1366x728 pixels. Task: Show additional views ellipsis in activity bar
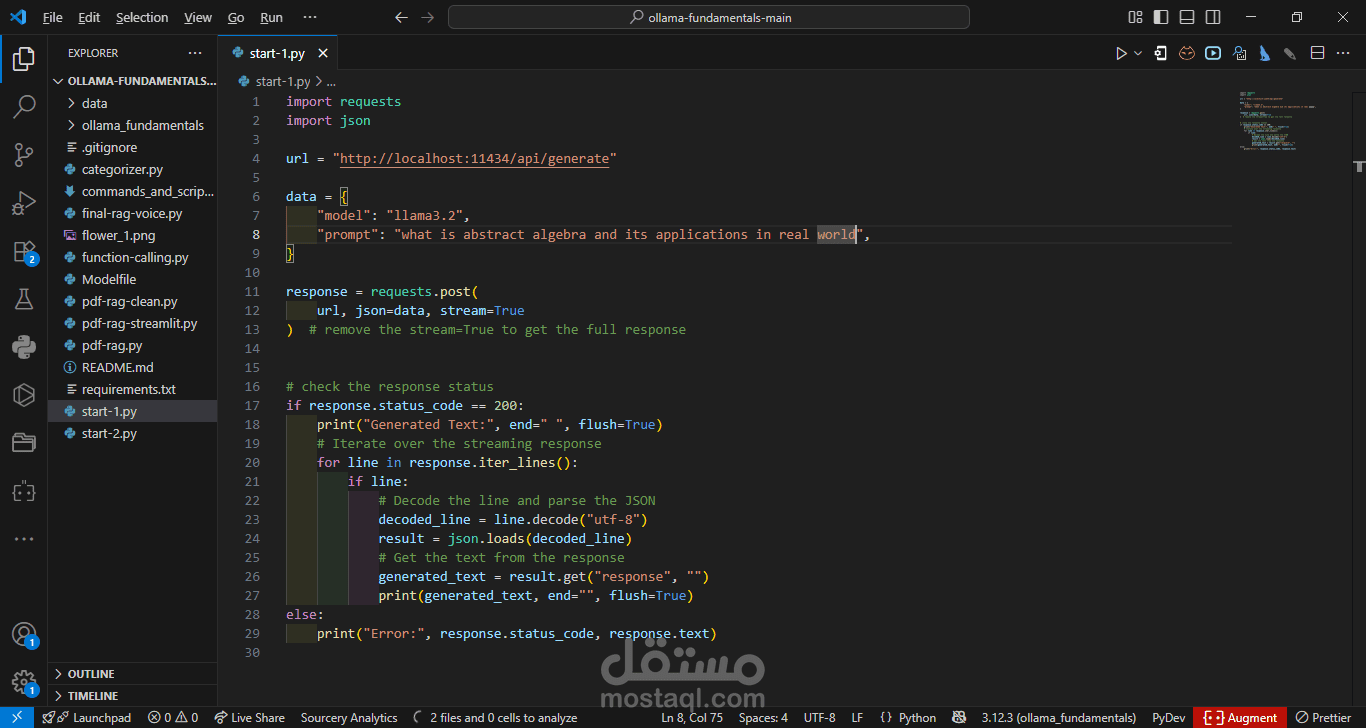coord(24,539)
